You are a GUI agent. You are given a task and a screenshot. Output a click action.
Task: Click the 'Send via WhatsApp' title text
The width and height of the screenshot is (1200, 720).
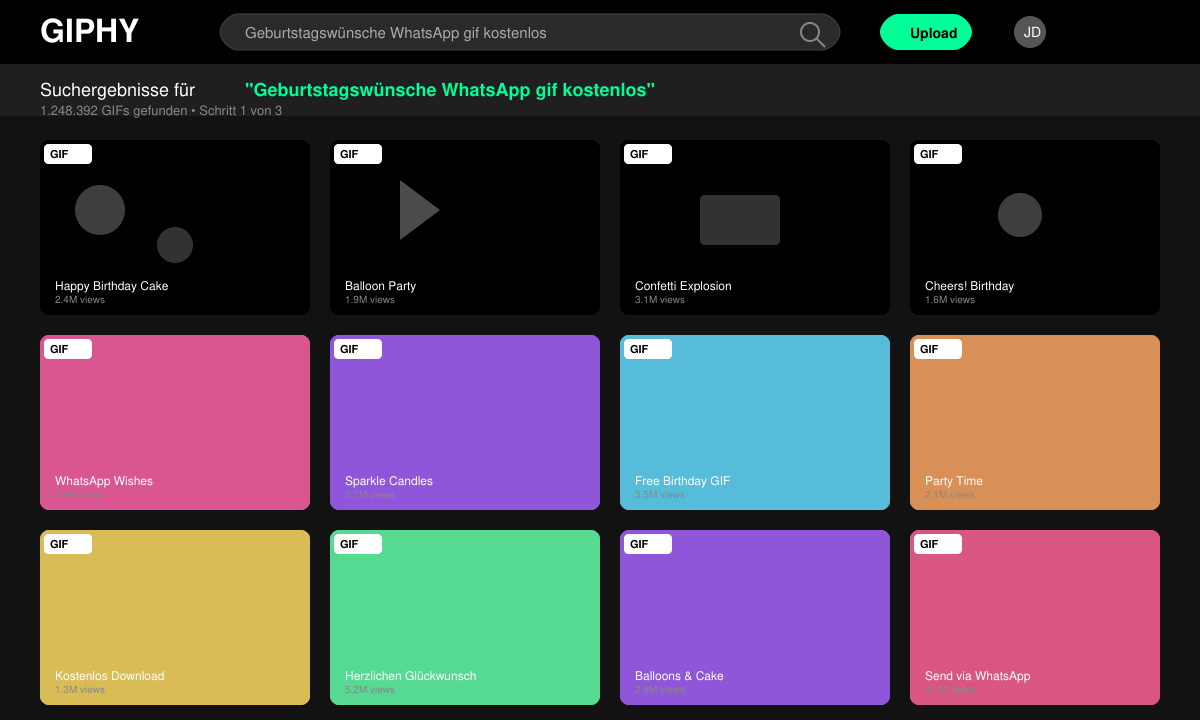tap(977, 676)
